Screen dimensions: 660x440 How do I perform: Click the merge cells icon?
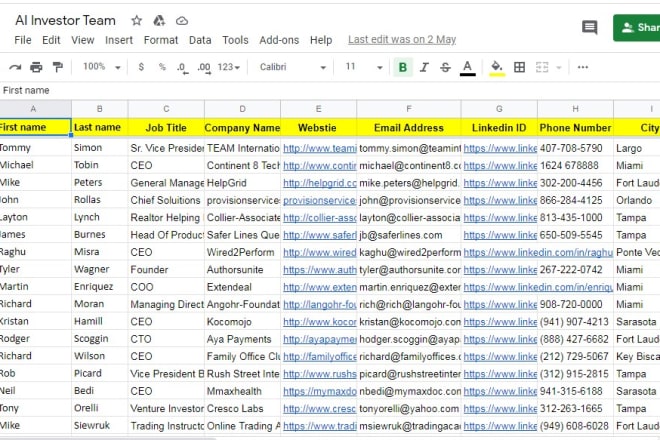pyautogui.click(x=542, y=67)
